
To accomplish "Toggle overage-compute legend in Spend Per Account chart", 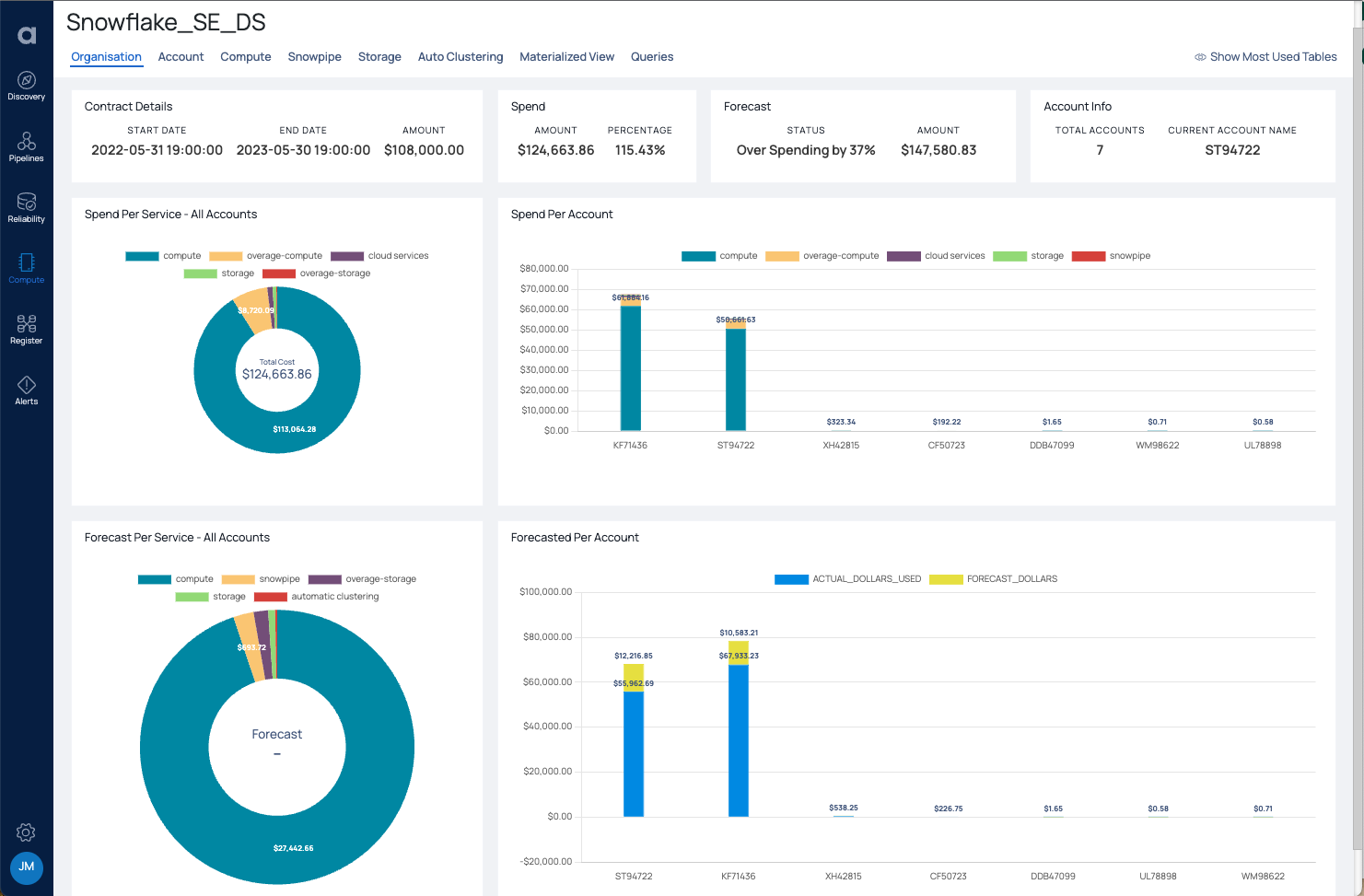I will click(822, 256).
